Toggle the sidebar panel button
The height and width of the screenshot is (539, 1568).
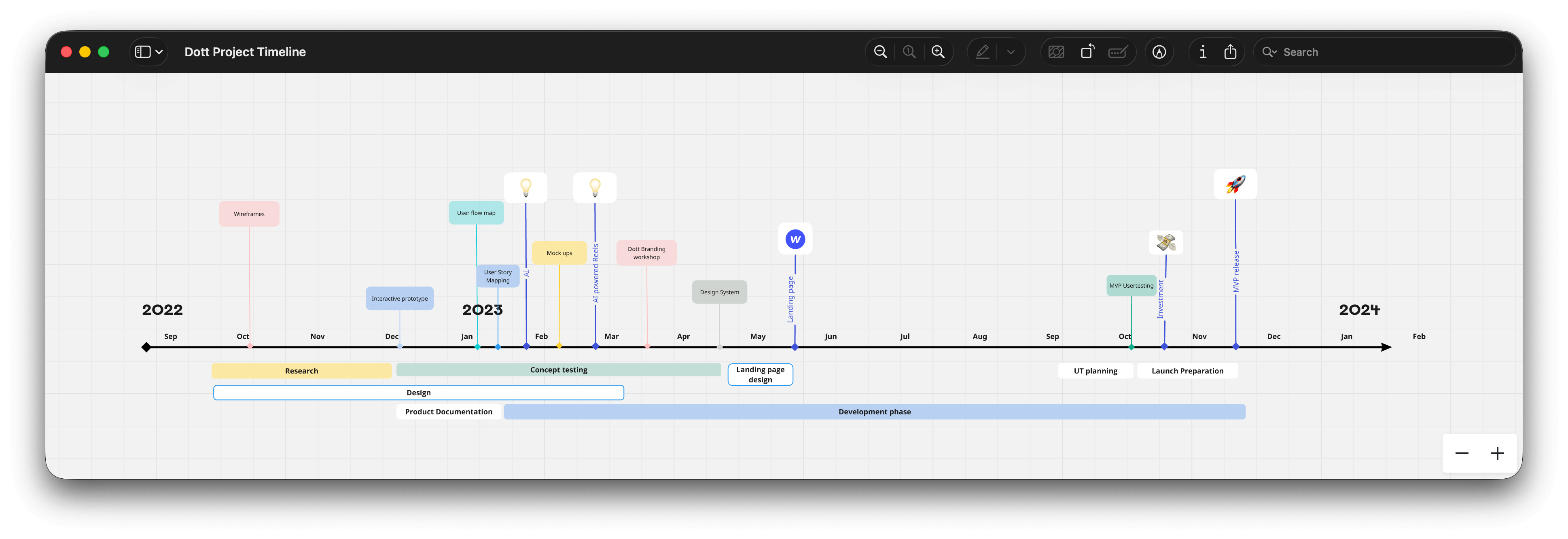coord(142,52)
